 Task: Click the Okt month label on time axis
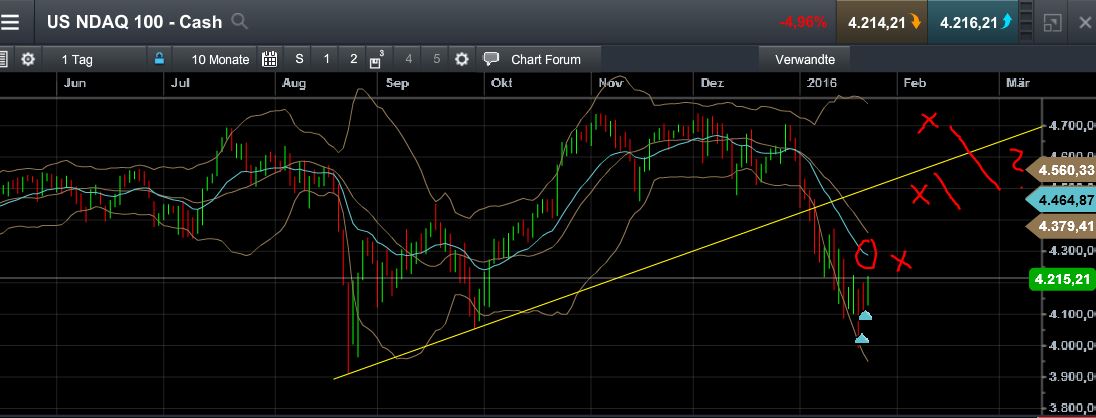502,83
